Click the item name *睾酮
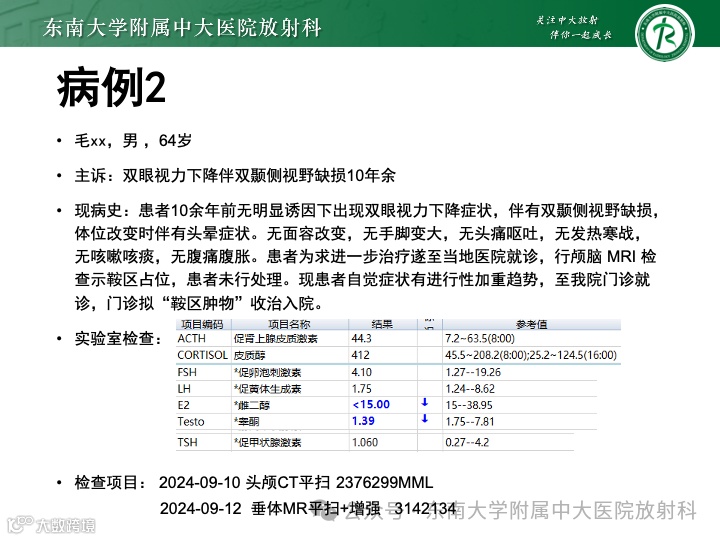Image resolution: width=720 pixels, height=540 pixels. click(247, 422)
